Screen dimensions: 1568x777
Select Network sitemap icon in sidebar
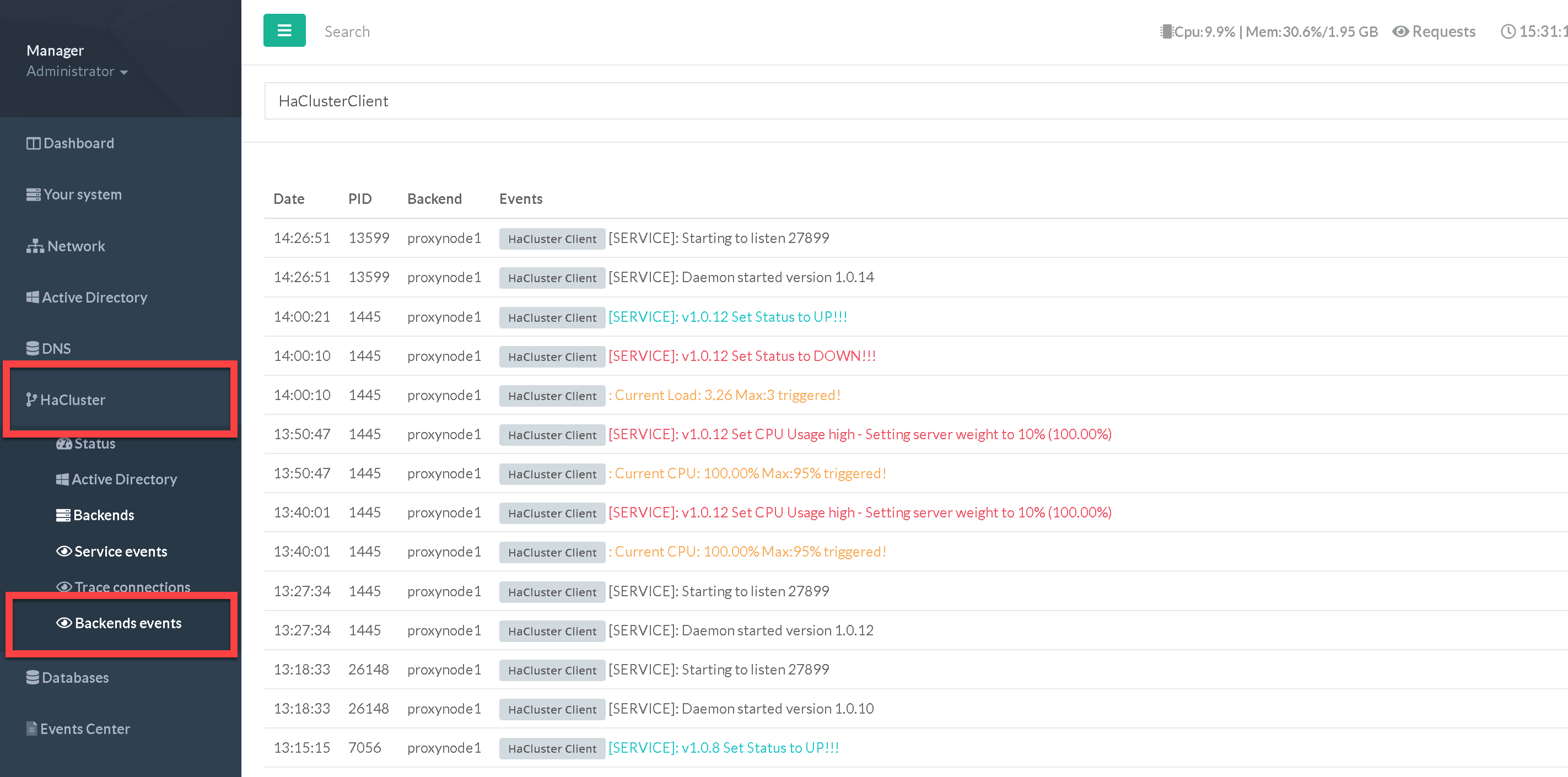[35, 246]
